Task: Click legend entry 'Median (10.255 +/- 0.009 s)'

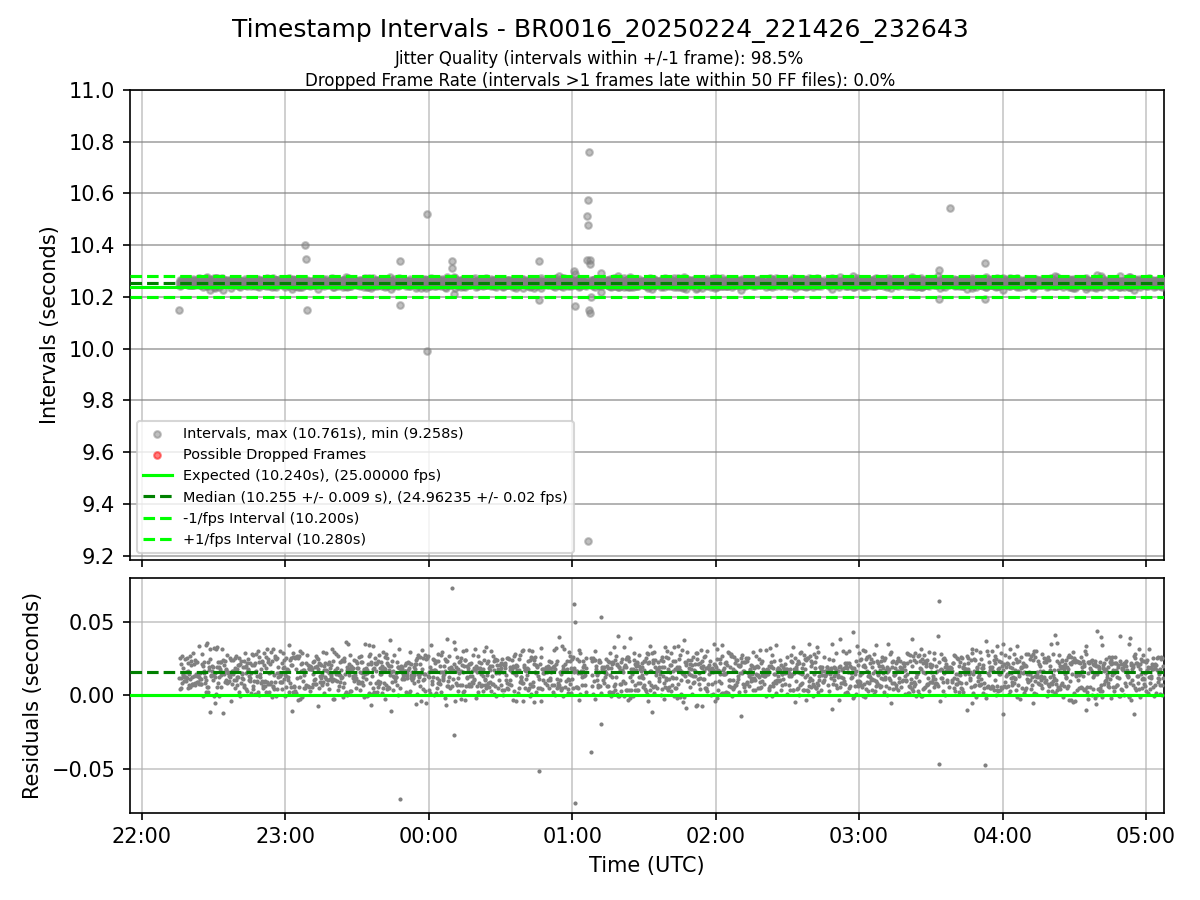Action: tap(375, 496)
